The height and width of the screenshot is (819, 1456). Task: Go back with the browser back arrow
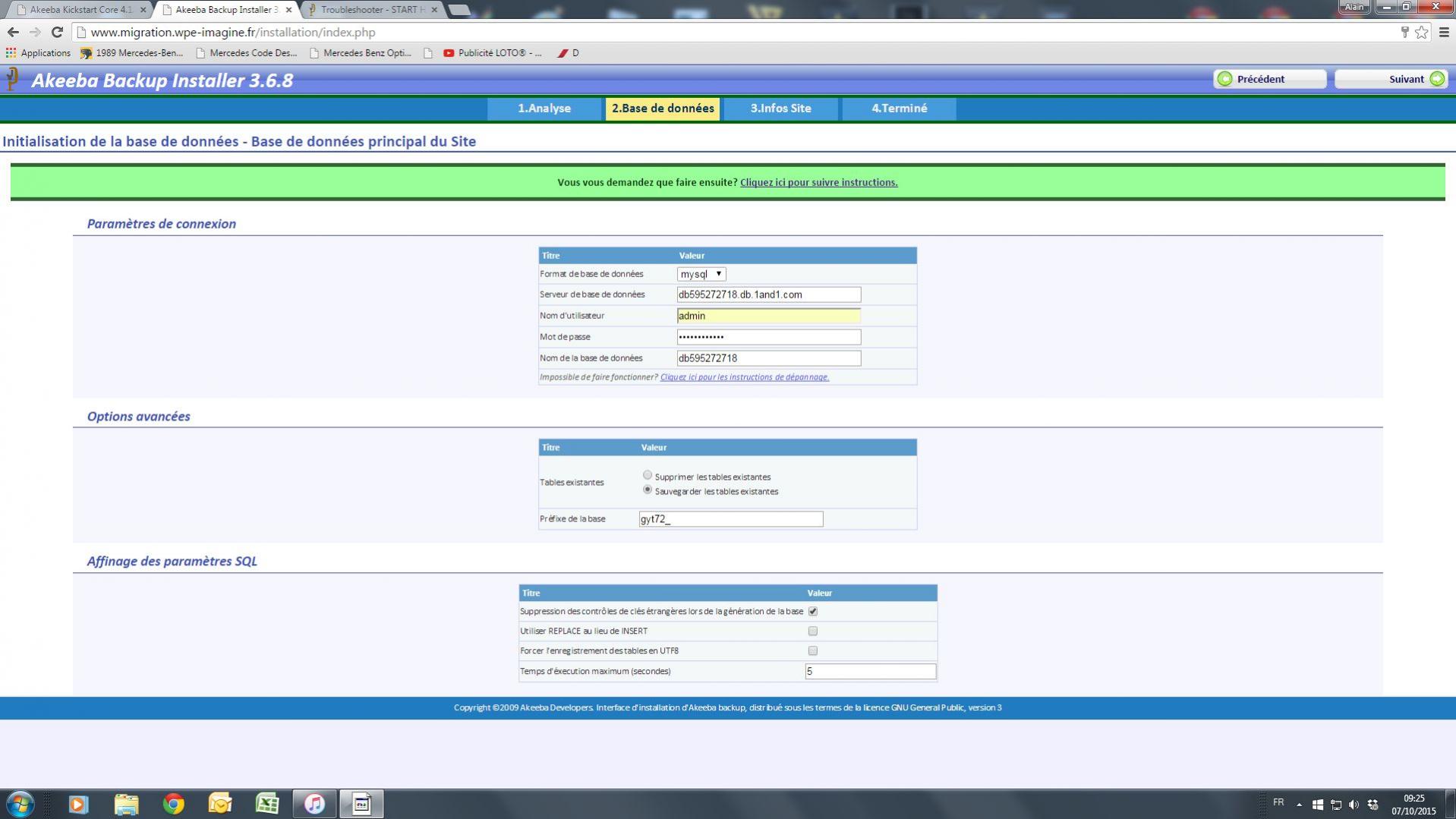(x=13, y=32)
